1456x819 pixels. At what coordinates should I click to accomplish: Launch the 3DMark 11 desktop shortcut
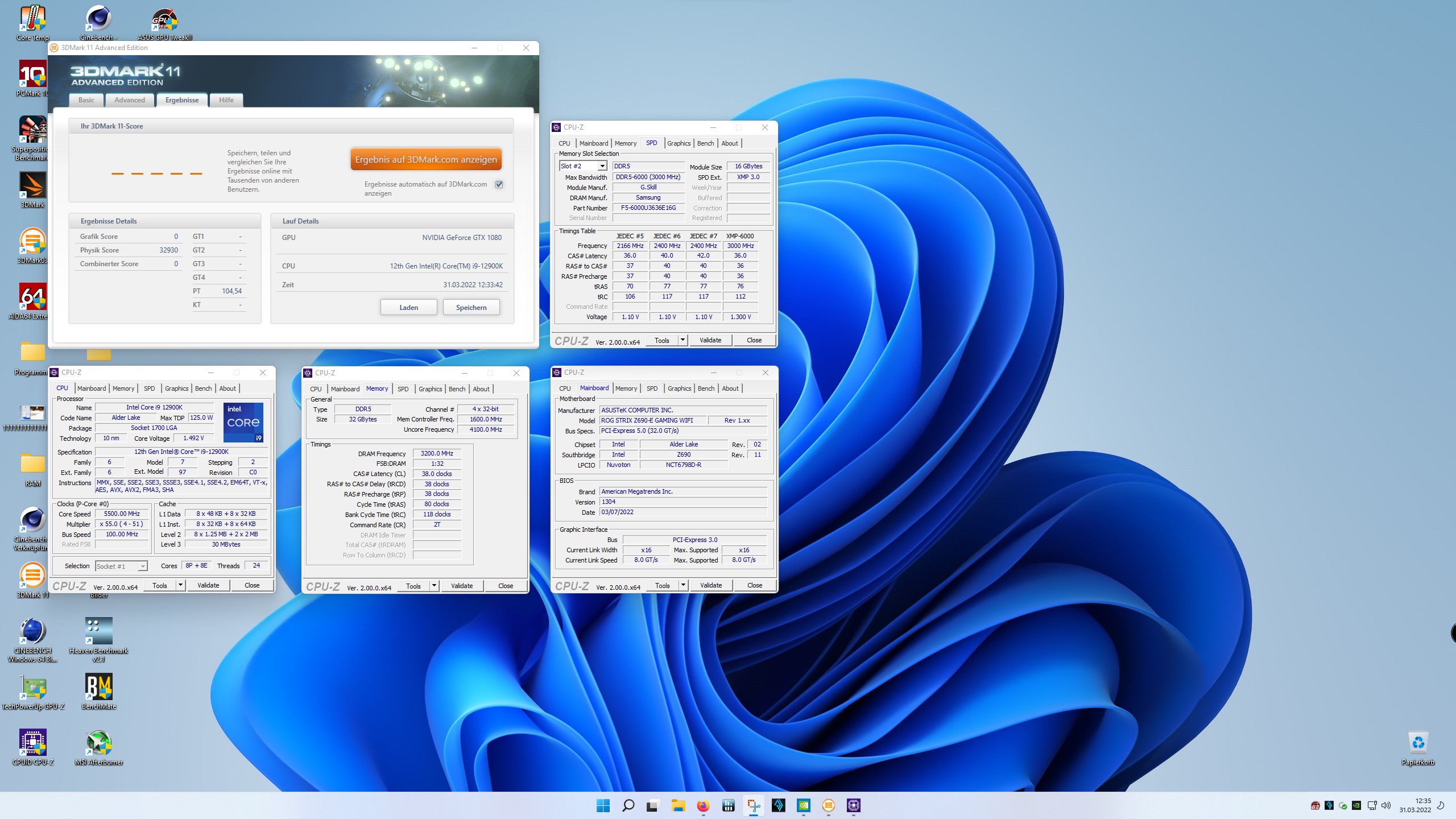pos(32,580)
